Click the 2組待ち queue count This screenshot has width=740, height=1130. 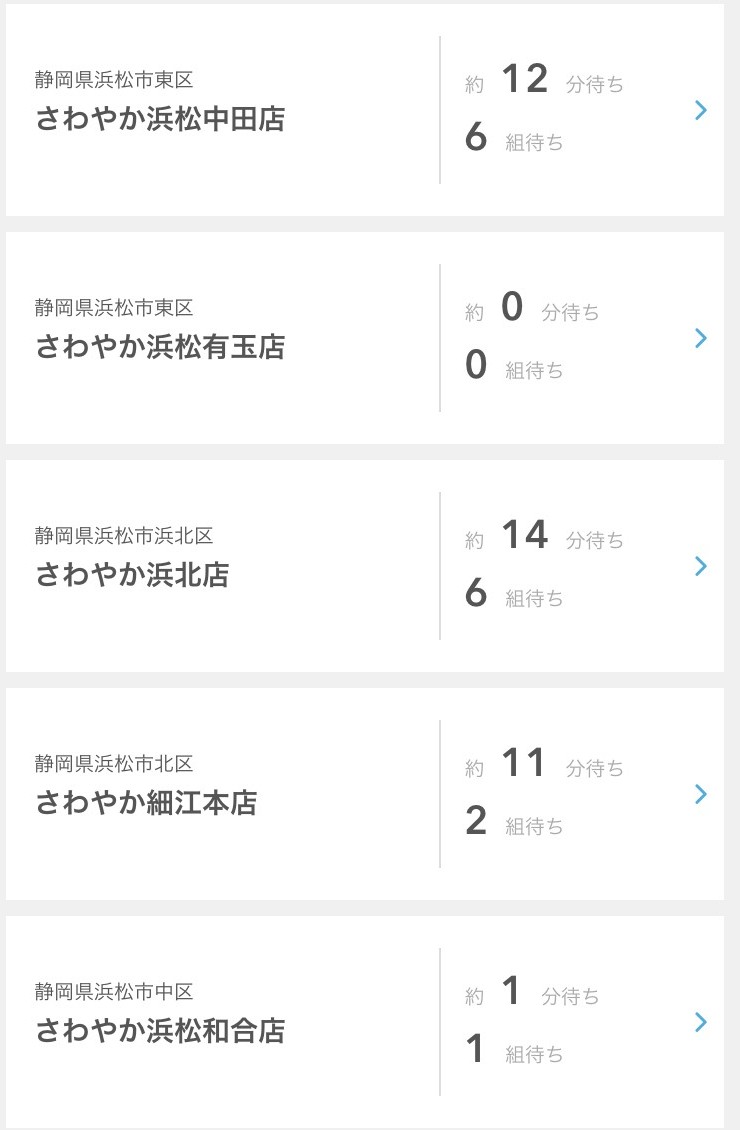click(514, 824)
